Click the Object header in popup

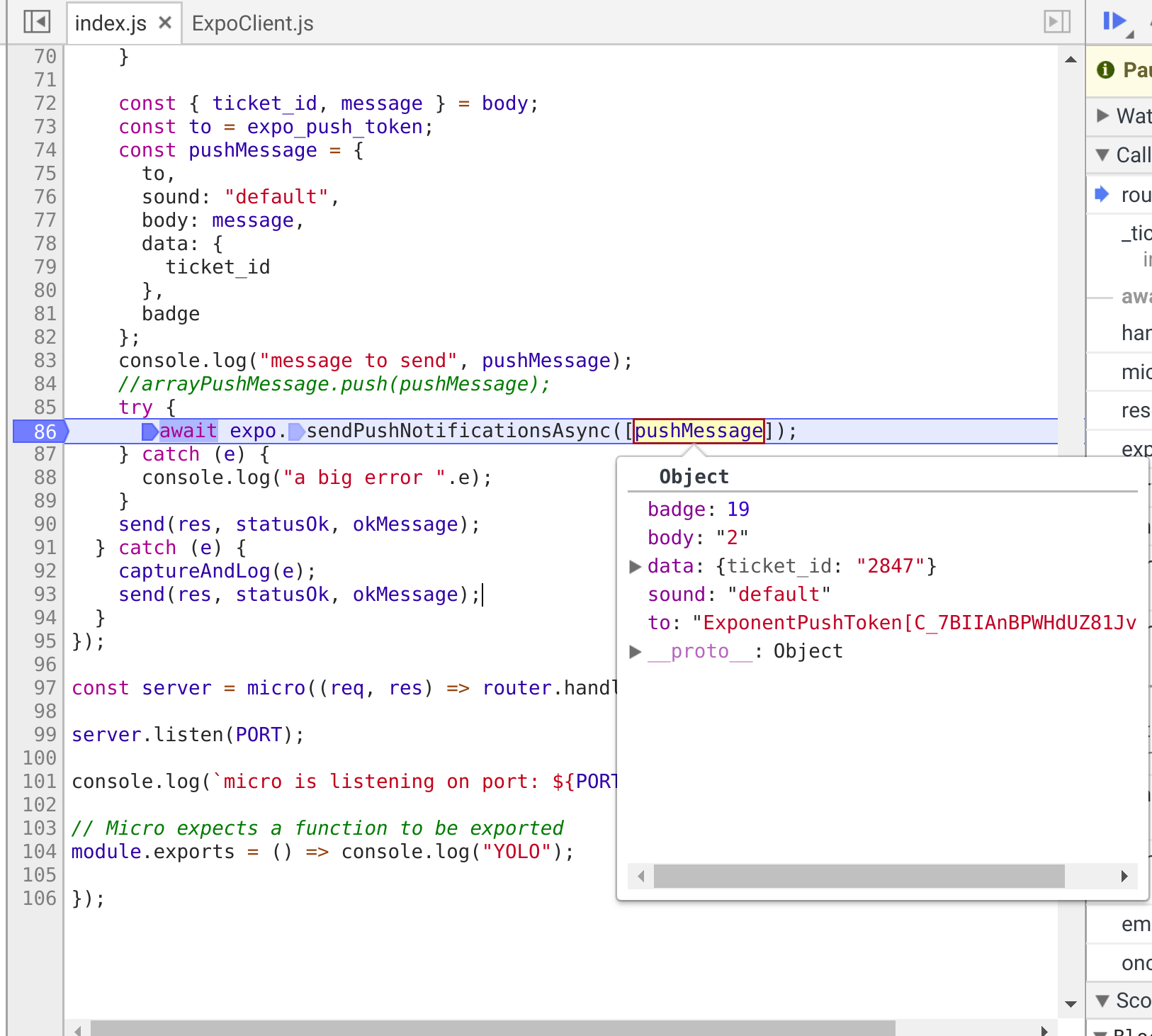coord(694,477)
